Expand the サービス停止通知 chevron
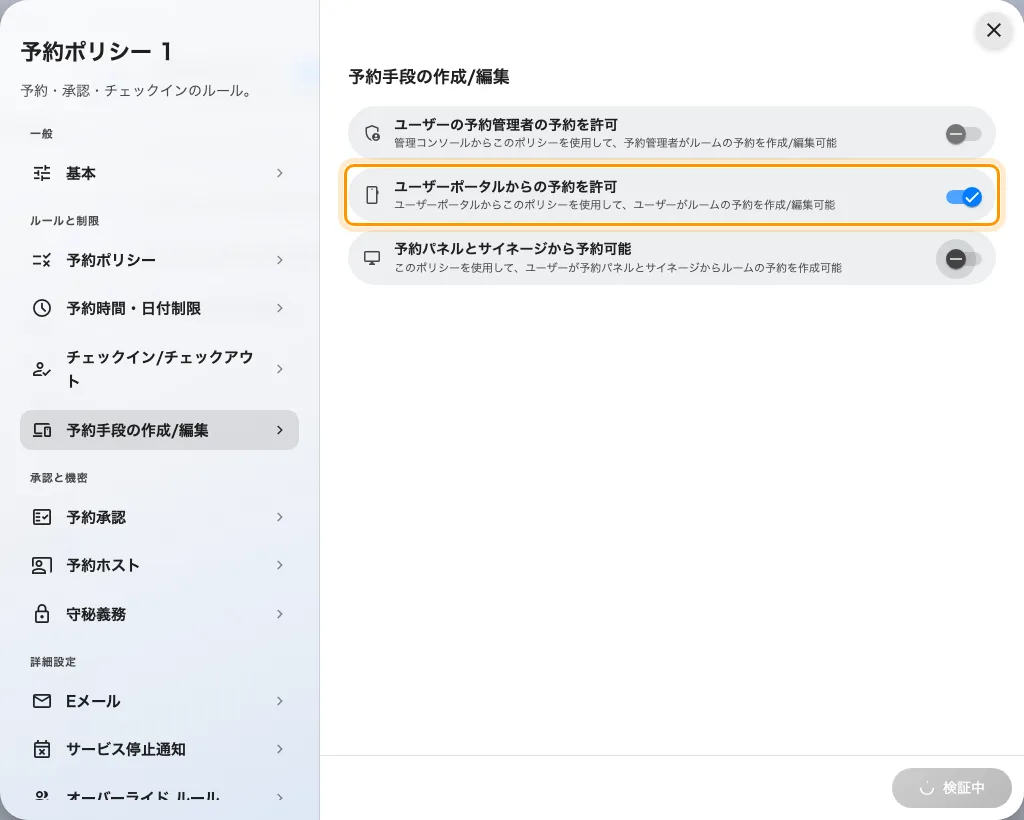 (x=280, y=749)
